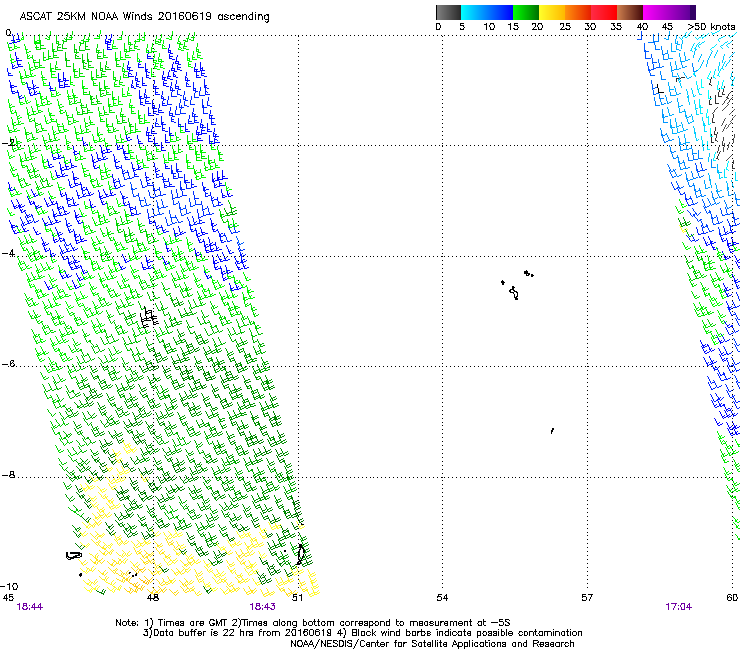Select the cyan-to-blue 5-15 knots gradient segment
Screen dimensions: 740x650
click(487, 12)
